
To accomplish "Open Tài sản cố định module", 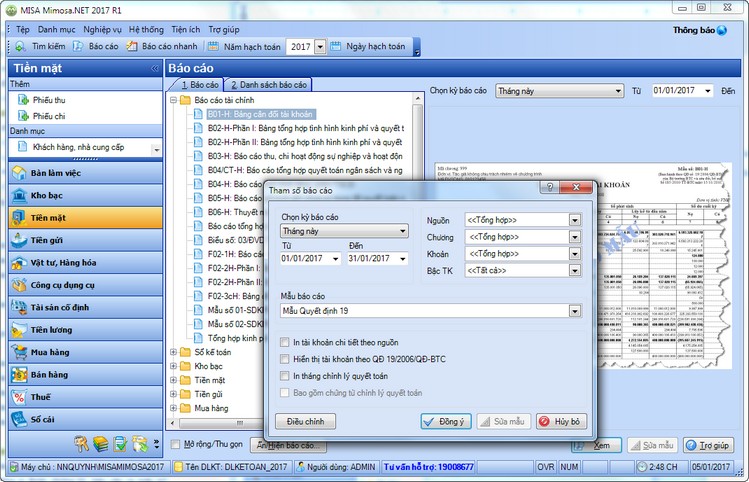I will click(86, 308).
